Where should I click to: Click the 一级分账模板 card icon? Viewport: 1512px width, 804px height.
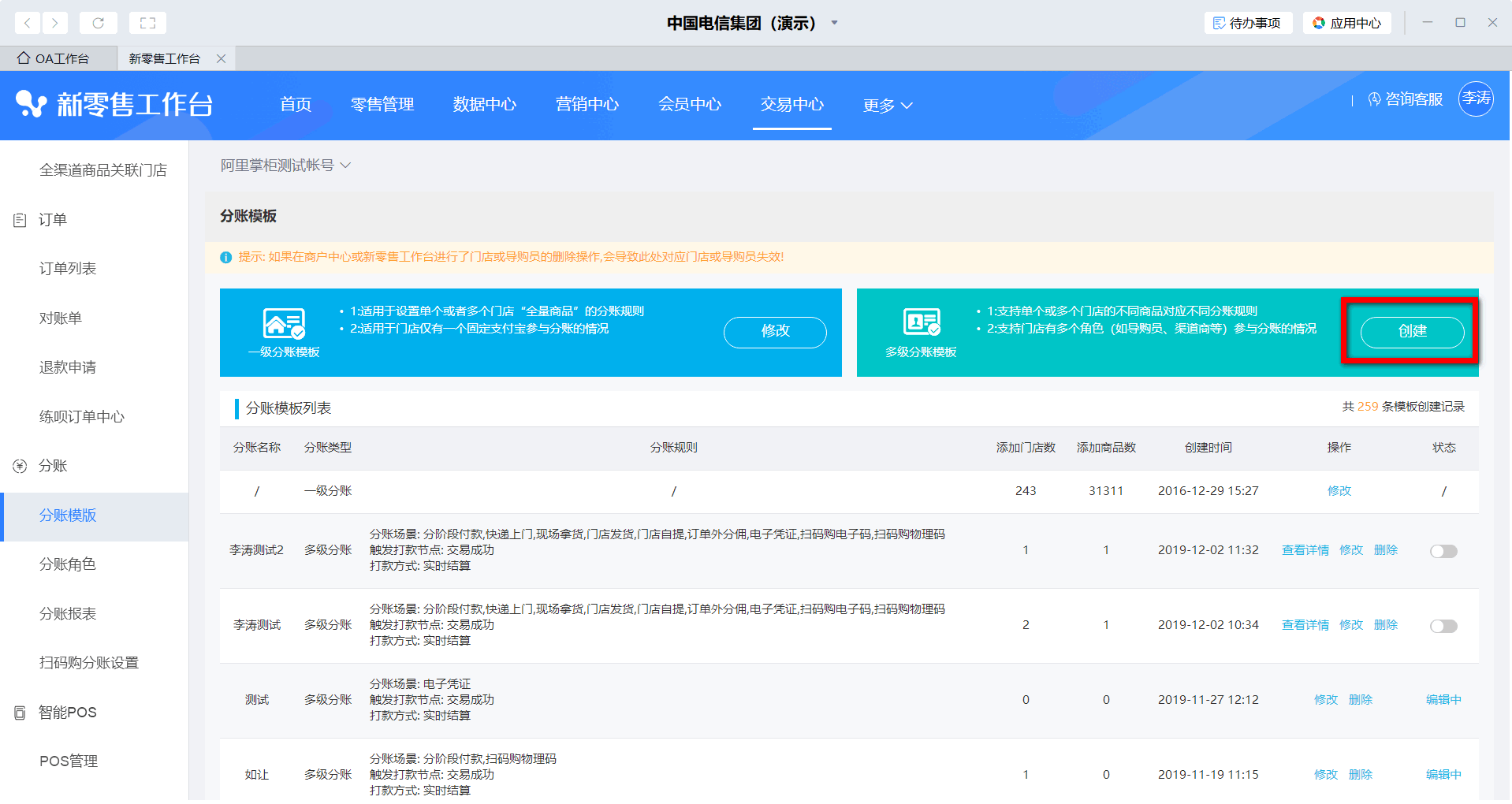pos(284,323)
